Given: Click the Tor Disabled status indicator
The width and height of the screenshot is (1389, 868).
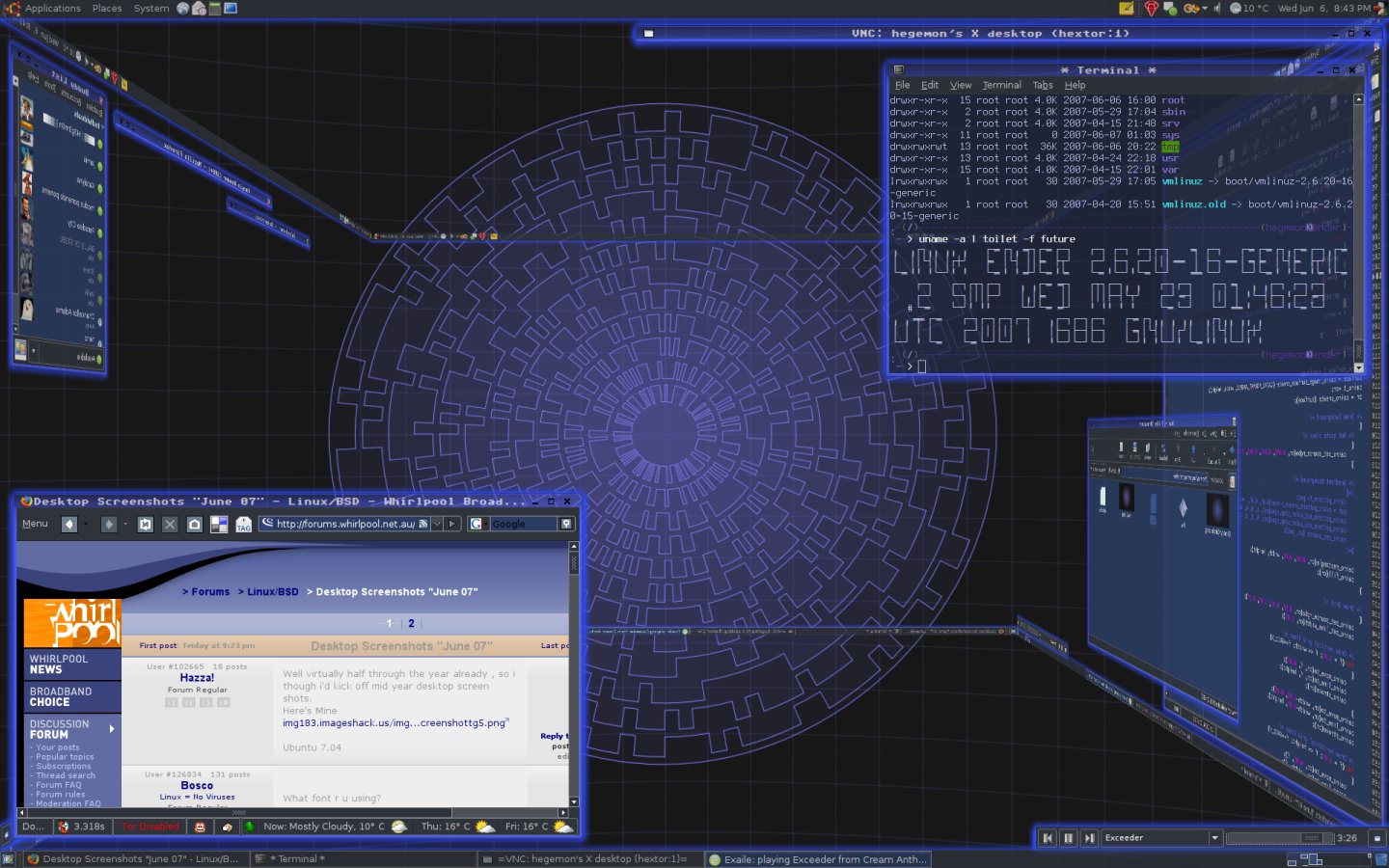Looking at the screenshot, I should (150, 827).
